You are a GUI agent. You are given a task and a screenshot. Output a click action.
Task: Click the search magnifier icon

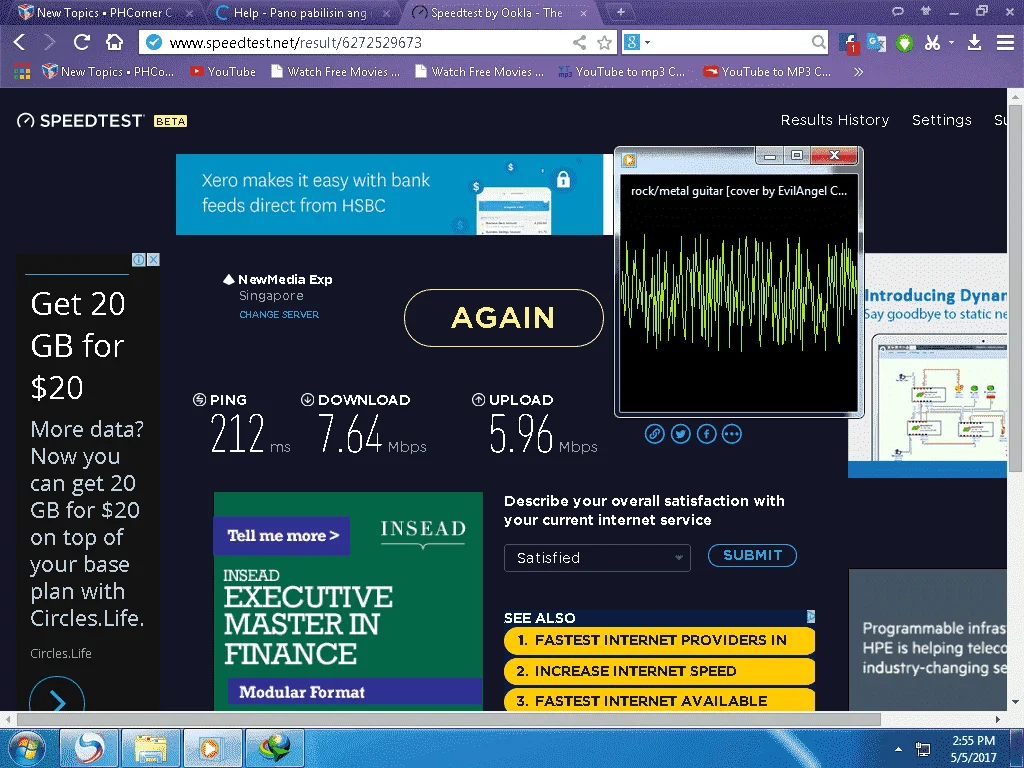pyautogui.click(x=818, y=42)
